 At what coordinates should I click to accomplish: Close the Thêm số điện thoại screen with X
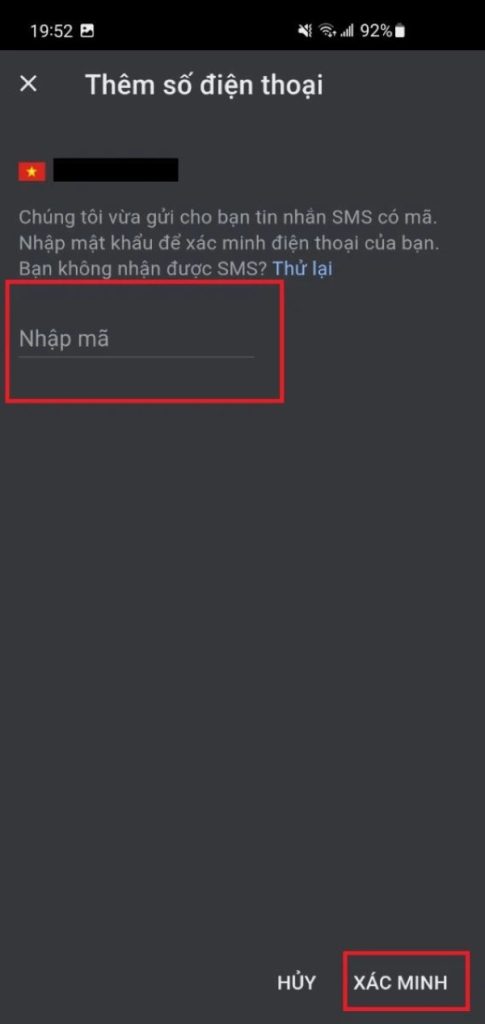28,84
